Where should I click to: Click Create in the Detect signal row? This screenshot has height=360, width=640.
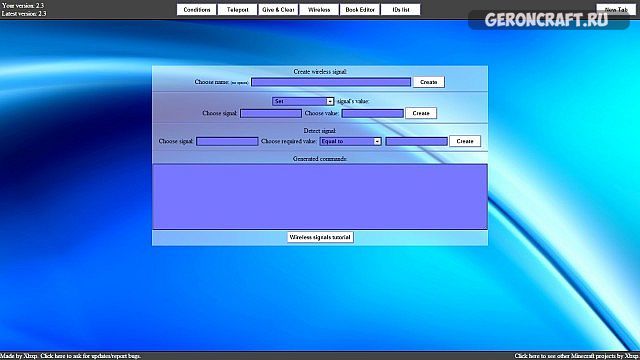coord(465,141)
